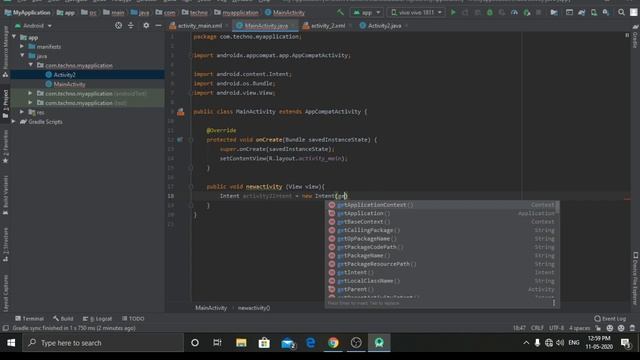This screenshot has height=360, width=640.
Task: Click MainActivity in the code breadcrumb
Action: point(211,308)
